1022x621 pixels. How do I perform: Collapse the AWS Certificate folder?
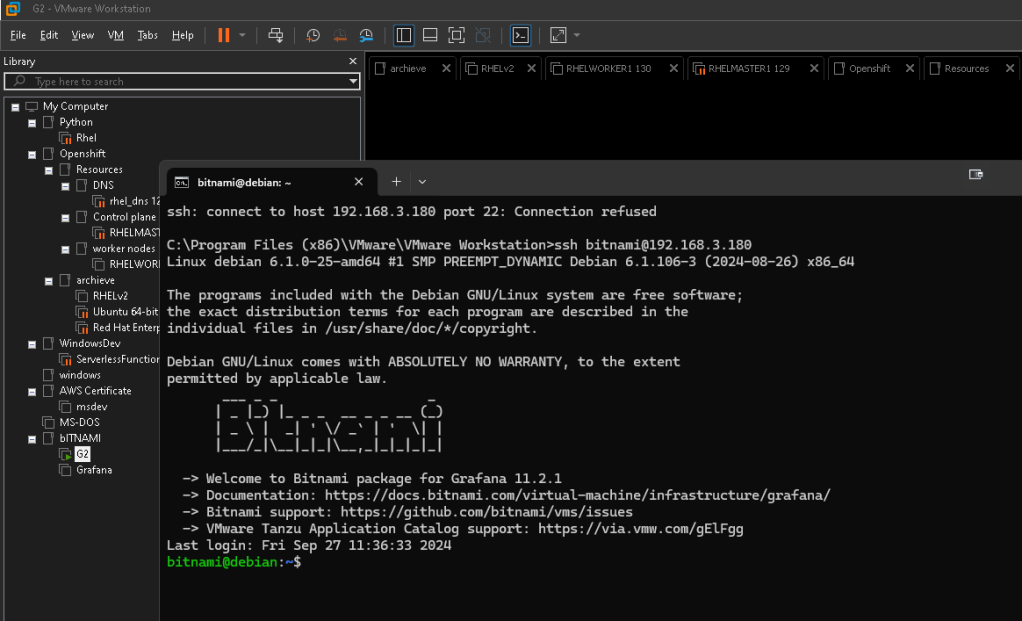click(x=32, y=392)
